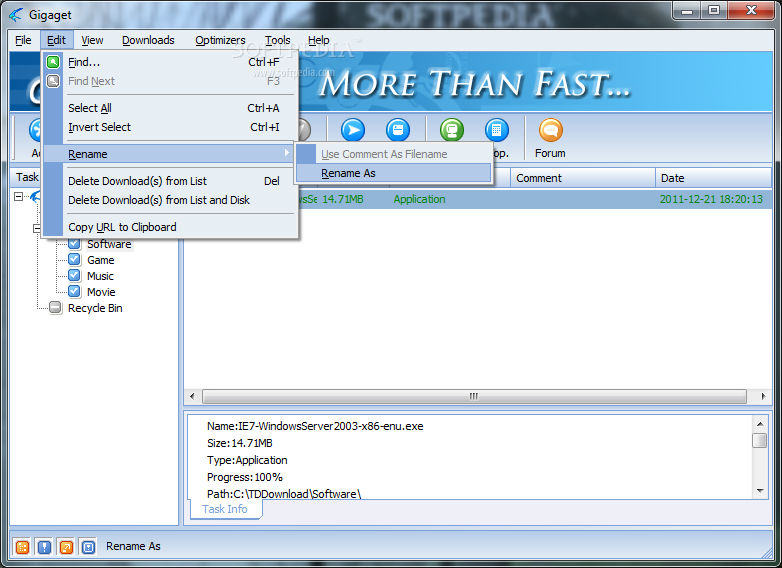Click the Rename submenu arrow
Image resolution: width=782 pixels, height=568 pixels.
(287, 153)
